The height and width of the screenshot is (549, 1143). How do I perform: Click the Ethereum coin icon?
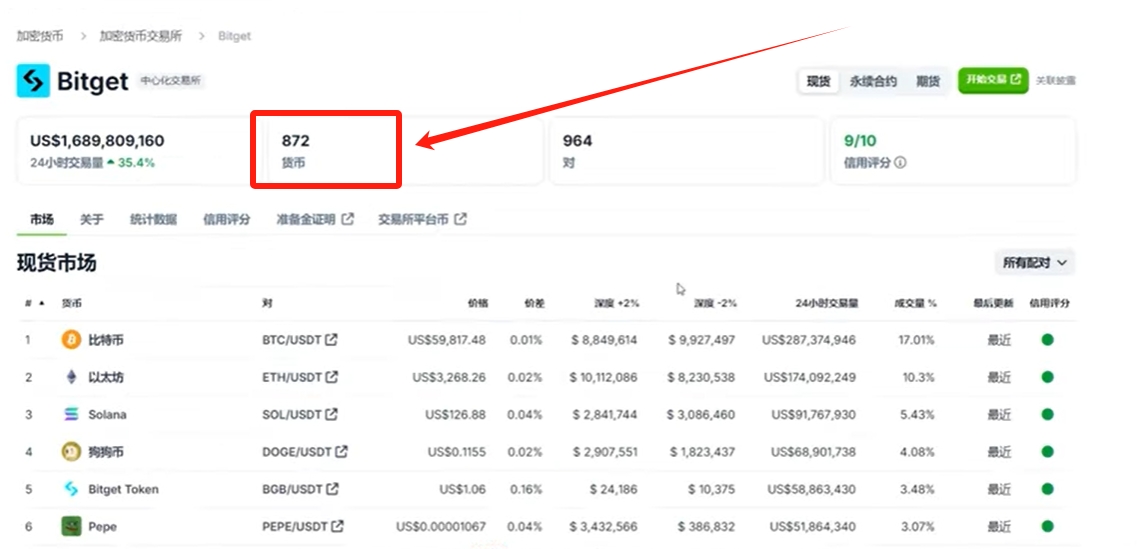[71, 377]
